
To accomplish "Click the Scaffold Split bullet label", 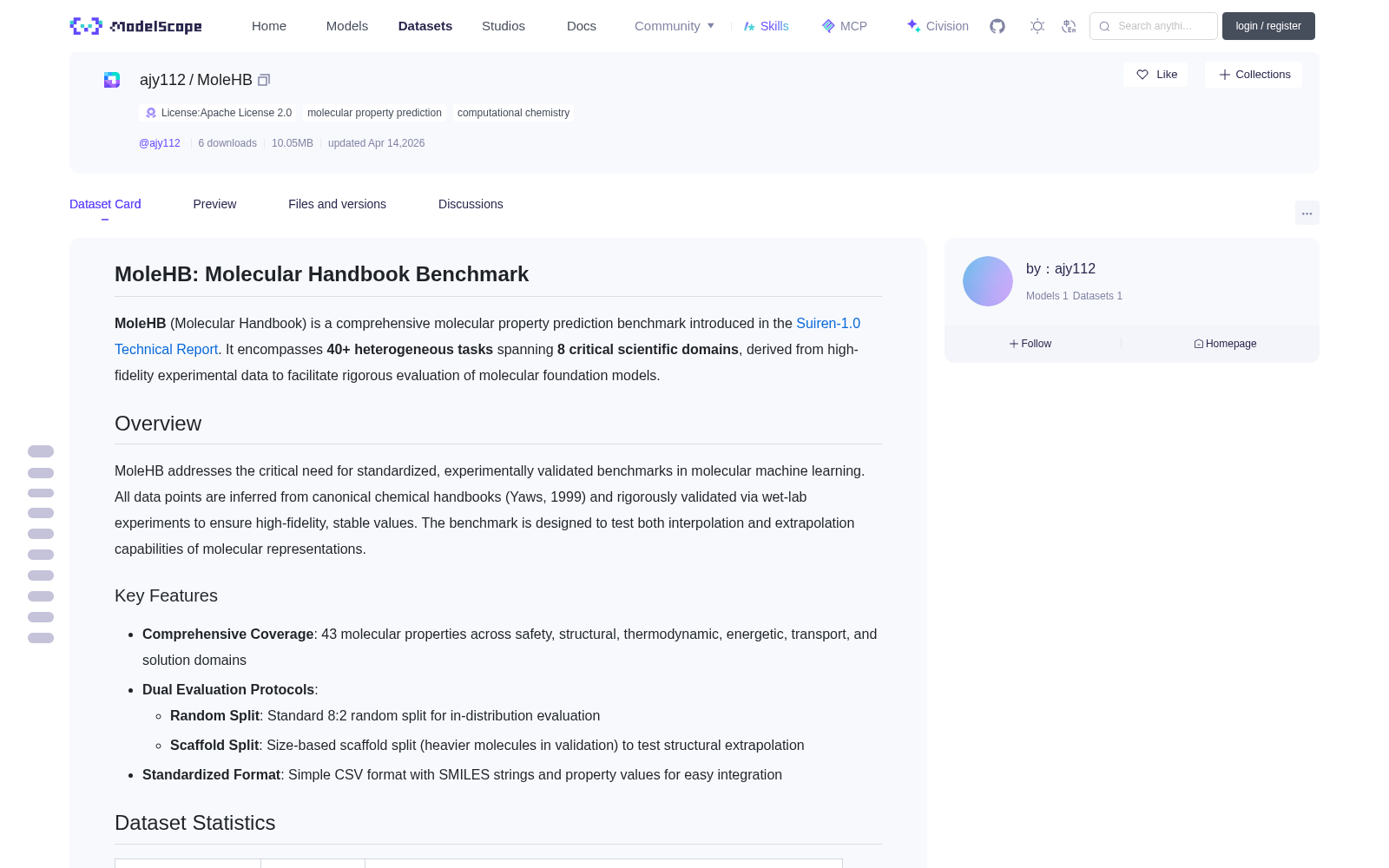I will tap(214, 746).
